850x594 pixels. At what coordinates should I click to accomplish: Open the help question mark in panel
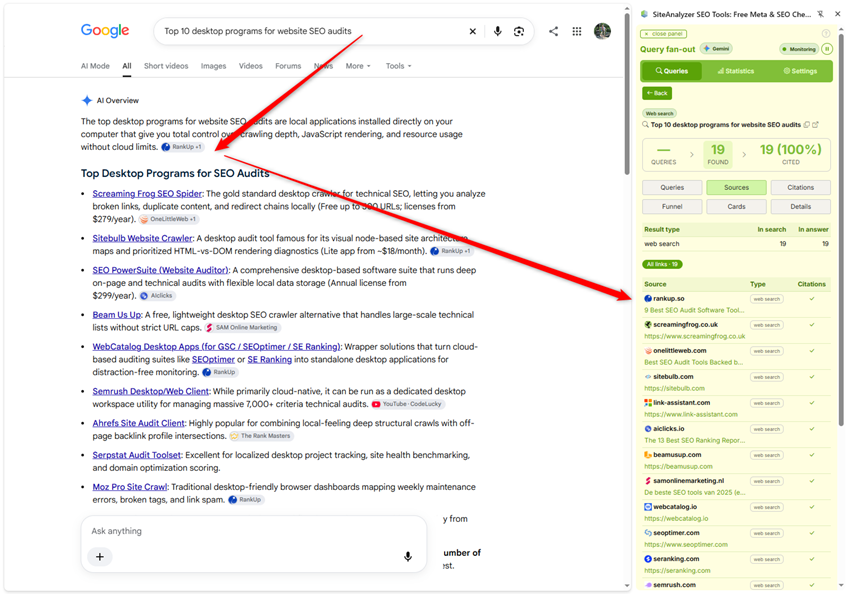click(x=826, y=34)
